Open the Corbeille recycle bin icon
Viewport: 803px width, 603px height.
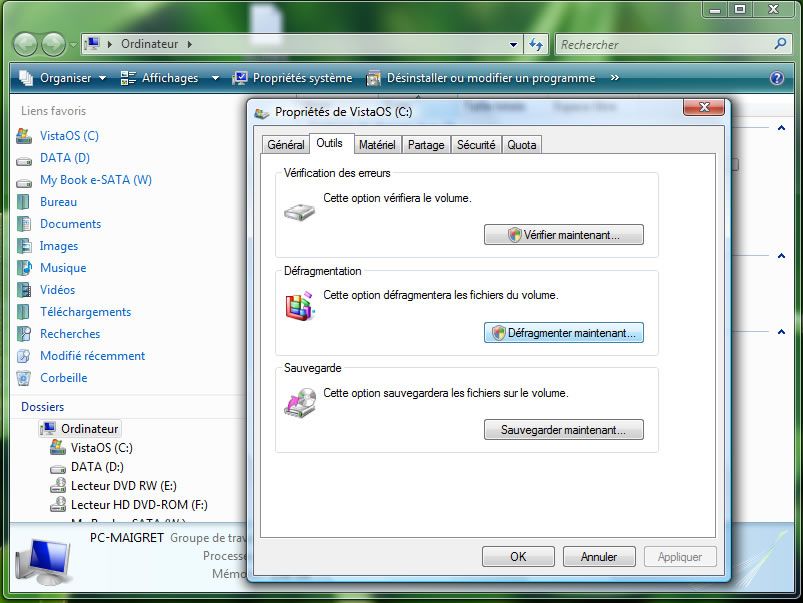coord(24,378)
